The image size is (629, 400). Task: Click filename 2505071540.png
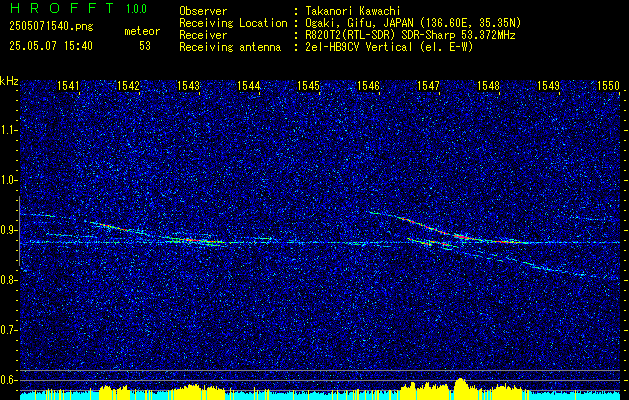pos(51,27)
